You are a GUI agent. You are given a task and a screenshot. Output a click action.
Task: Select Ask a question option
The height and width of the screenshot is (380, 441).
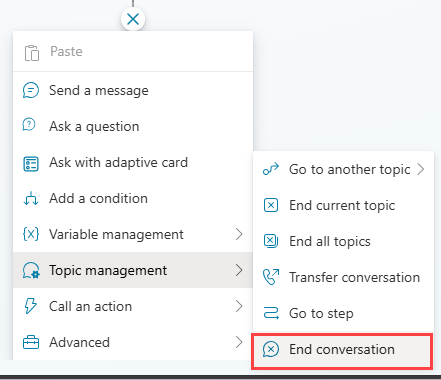[x=94, y=126]
